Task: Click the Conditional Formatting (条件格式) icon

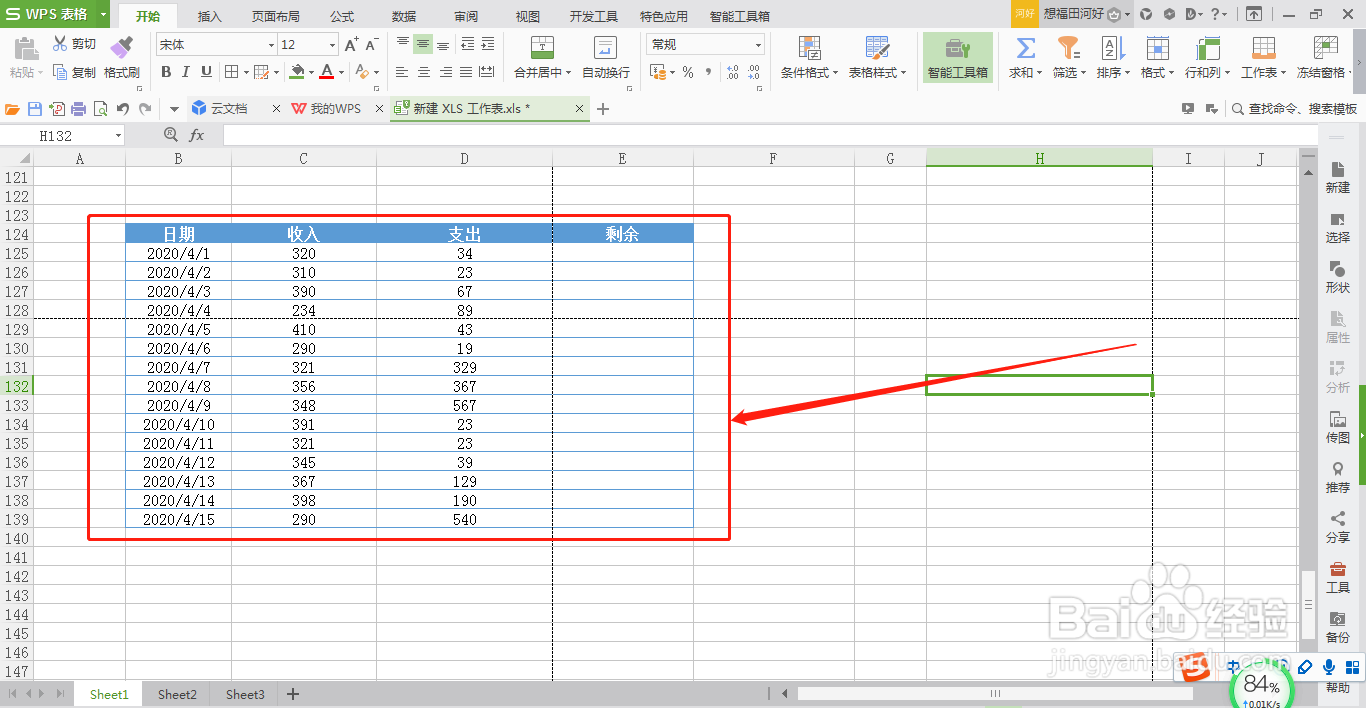Action: click(809, 48)
